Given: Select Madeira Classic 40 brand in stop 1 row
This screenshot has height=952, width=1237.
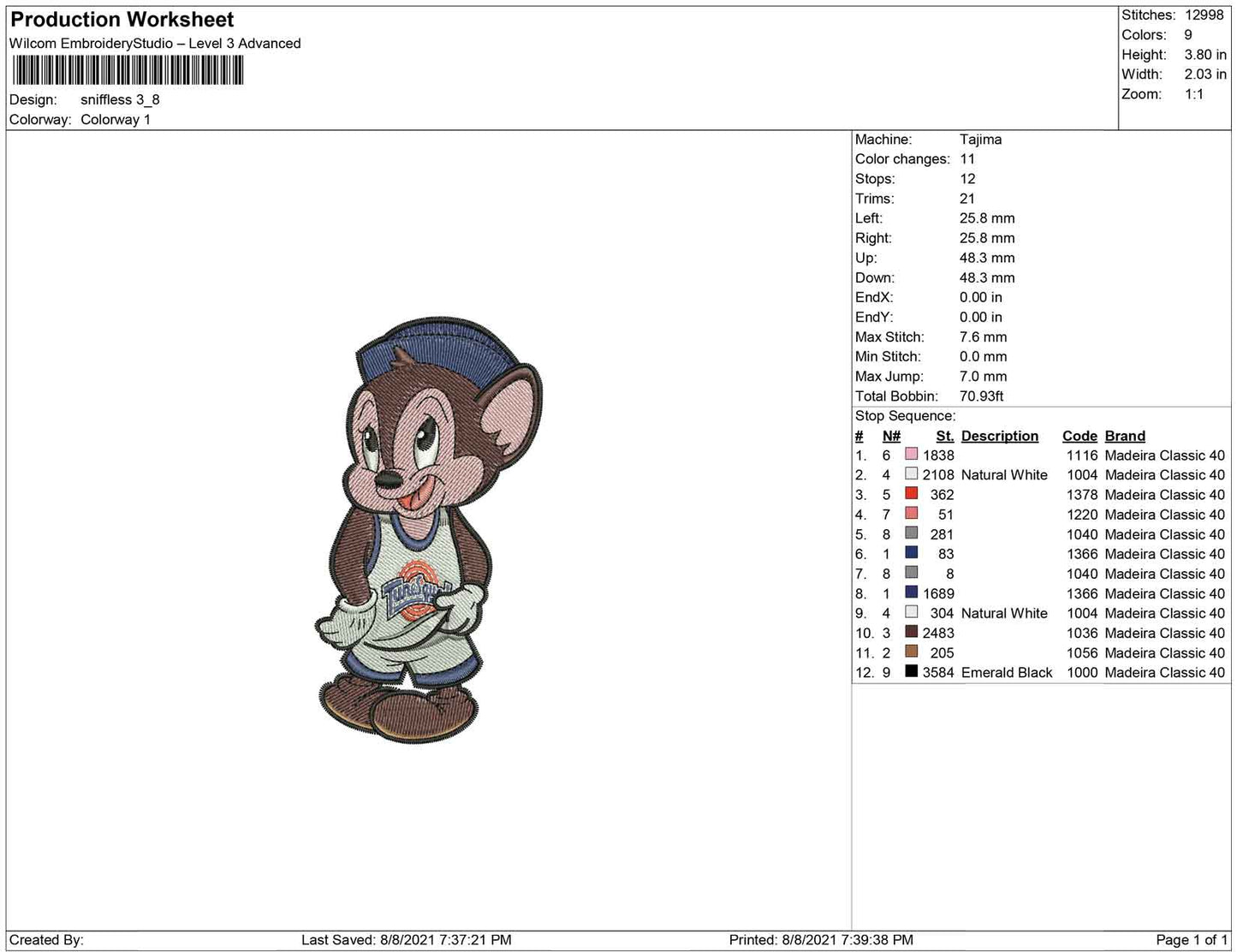Looking at the screenshot, I should [x=1164, y=455].
